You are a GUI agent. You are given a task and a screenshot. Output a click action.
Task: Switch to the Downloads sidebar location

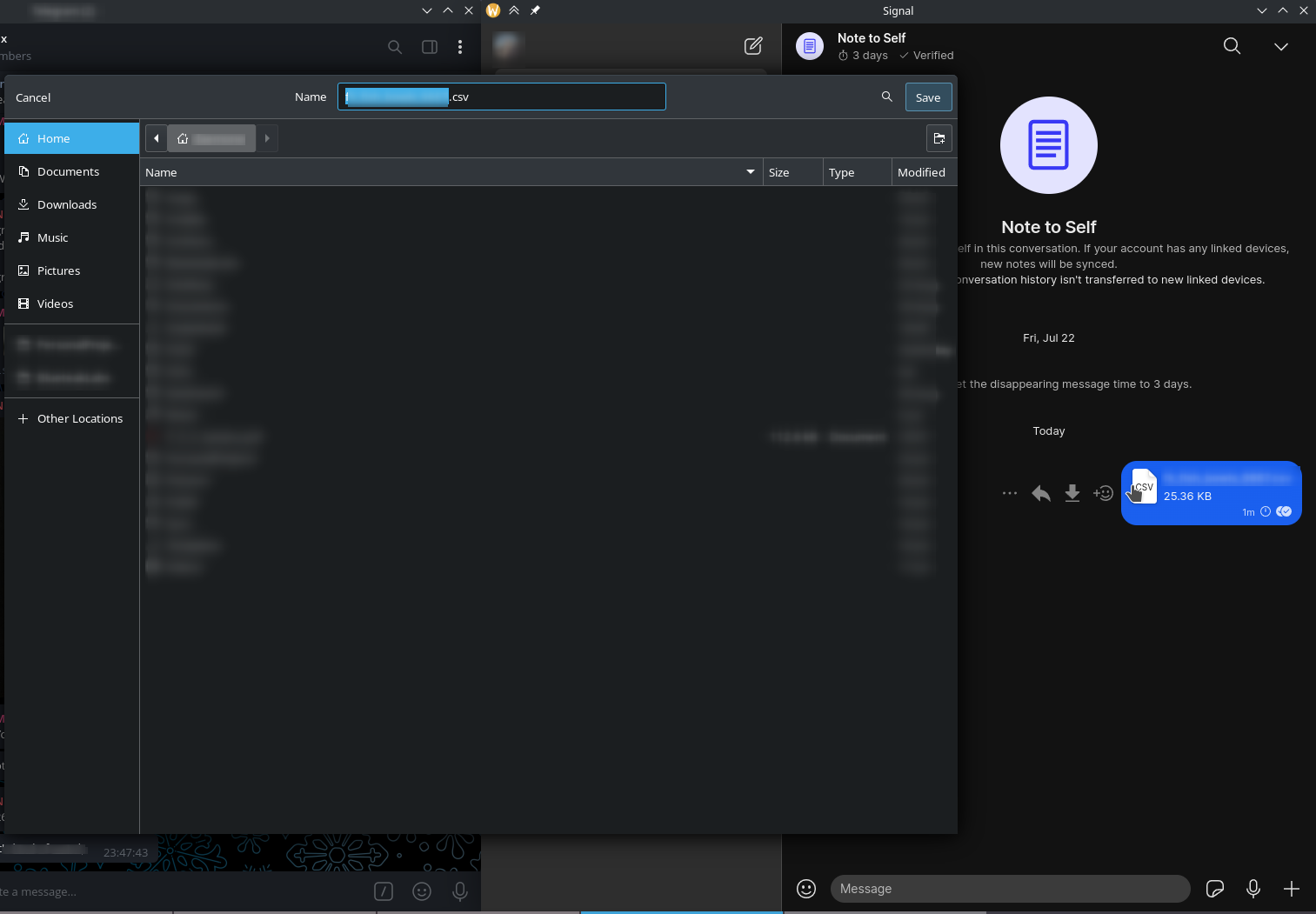[66, 204]
